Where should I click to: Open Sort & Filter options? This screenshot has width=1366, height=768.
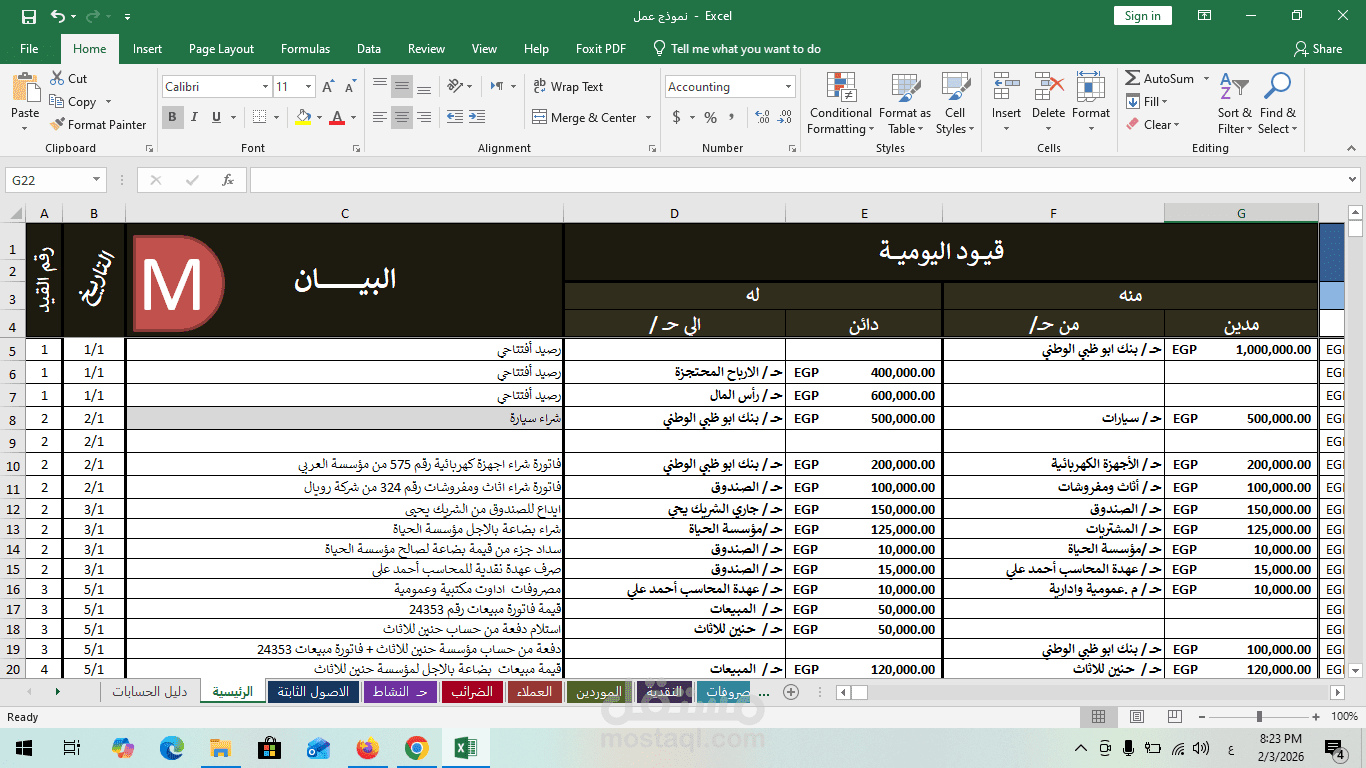pos(1234,104)
